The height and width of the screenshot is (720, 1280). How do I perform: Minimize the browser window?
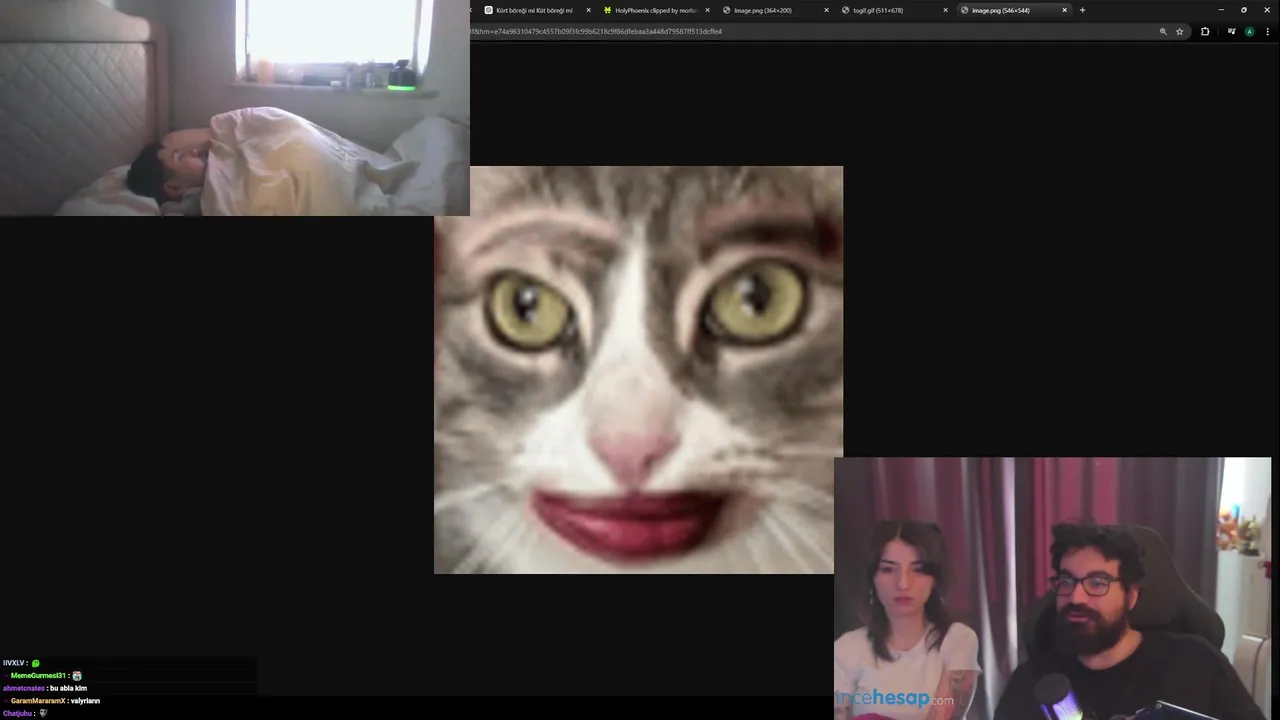coord(1221,10)
